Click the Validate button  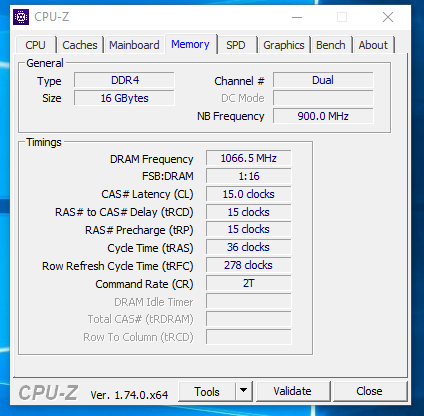click(x=293, y=391)
